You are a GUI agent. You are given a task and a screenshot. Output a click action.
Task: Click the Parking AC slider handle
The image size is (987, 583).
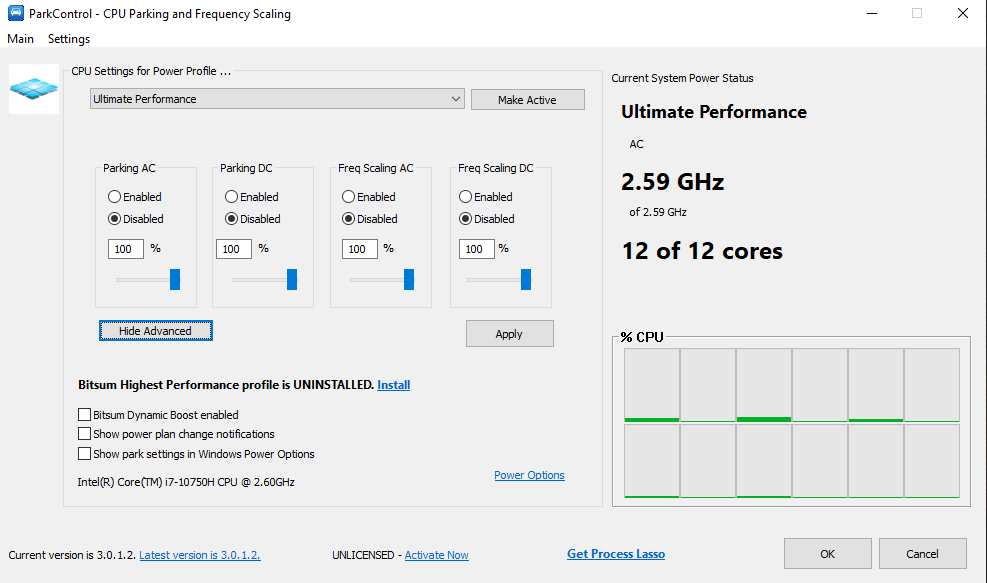[x=175, y=280]
